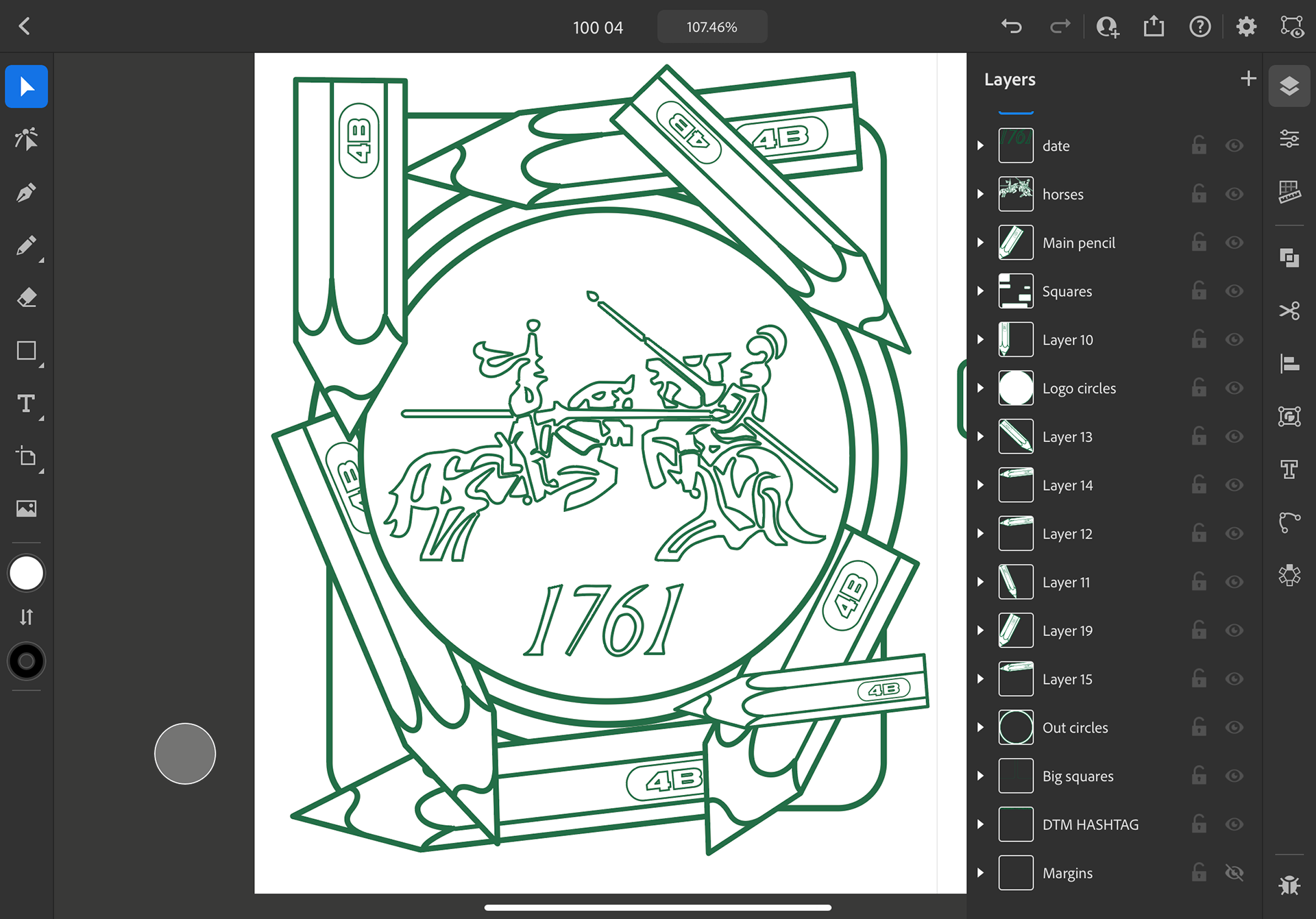The height and width of the screenshot is (919, 1316).
Task: Select the Direct Selection tool
Action: pyautogui.click(x=26, y=139)
